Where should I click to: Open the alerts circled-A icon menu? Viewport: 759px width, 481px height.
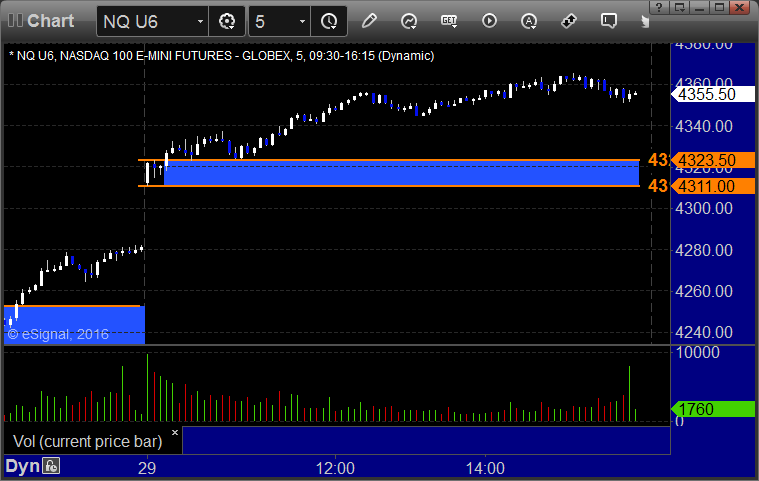point(529,21)
